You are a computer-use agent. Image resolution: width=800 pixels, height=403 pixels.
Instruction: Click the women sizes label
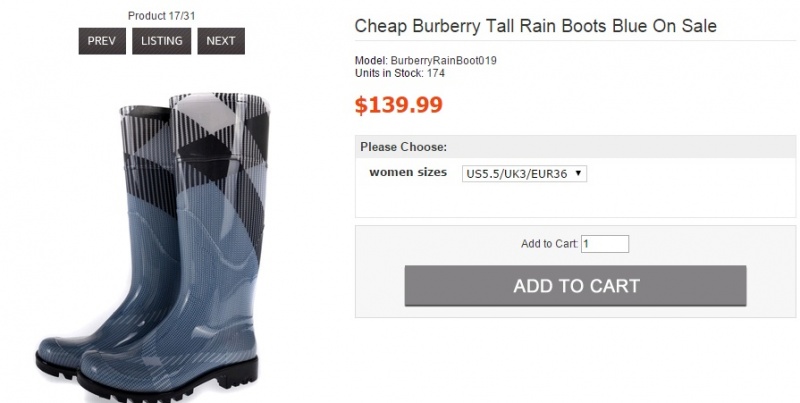click(408, 172)
